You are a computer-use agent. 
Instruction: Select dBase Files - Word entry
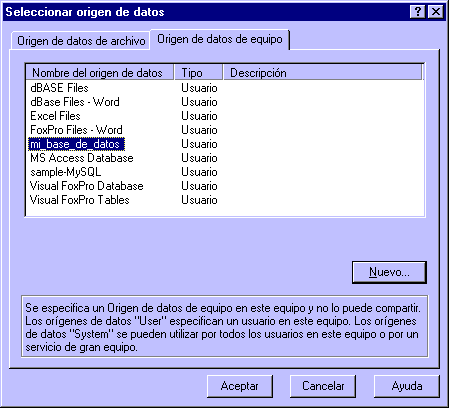point(75,102)
